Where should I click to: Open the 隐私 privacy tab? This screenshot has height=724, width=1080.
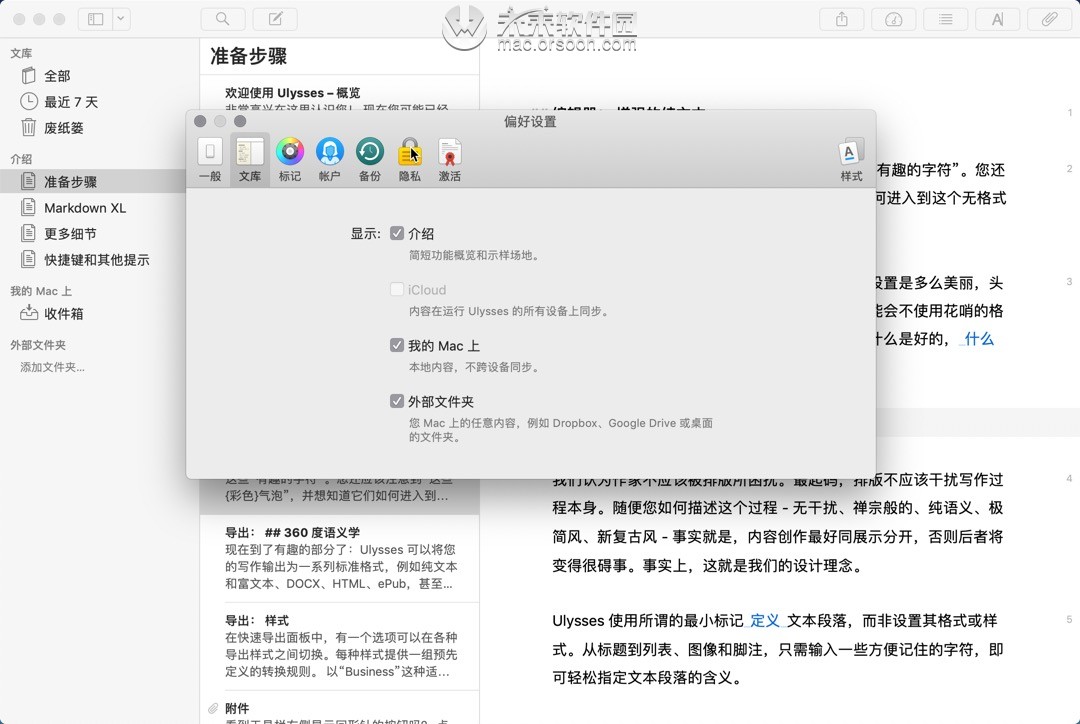point(410,159)
